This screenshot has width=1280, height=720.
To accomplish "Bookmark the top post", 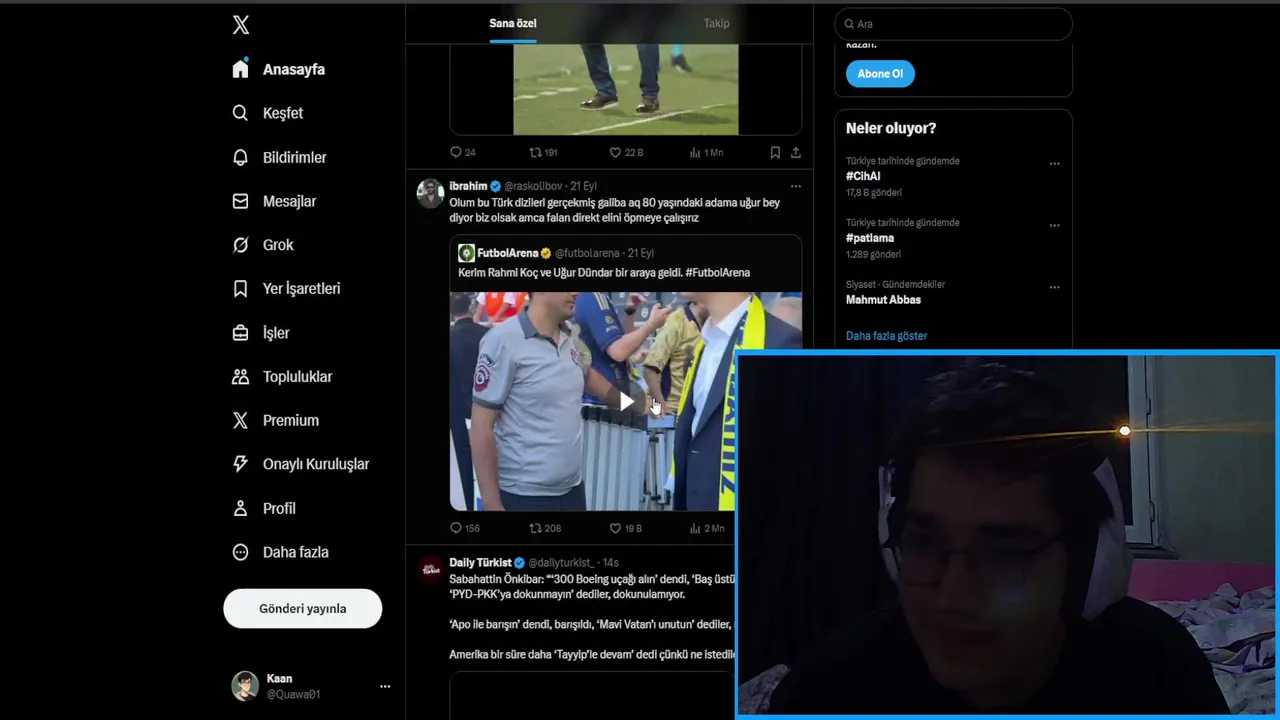I will [x=775, y=153].
